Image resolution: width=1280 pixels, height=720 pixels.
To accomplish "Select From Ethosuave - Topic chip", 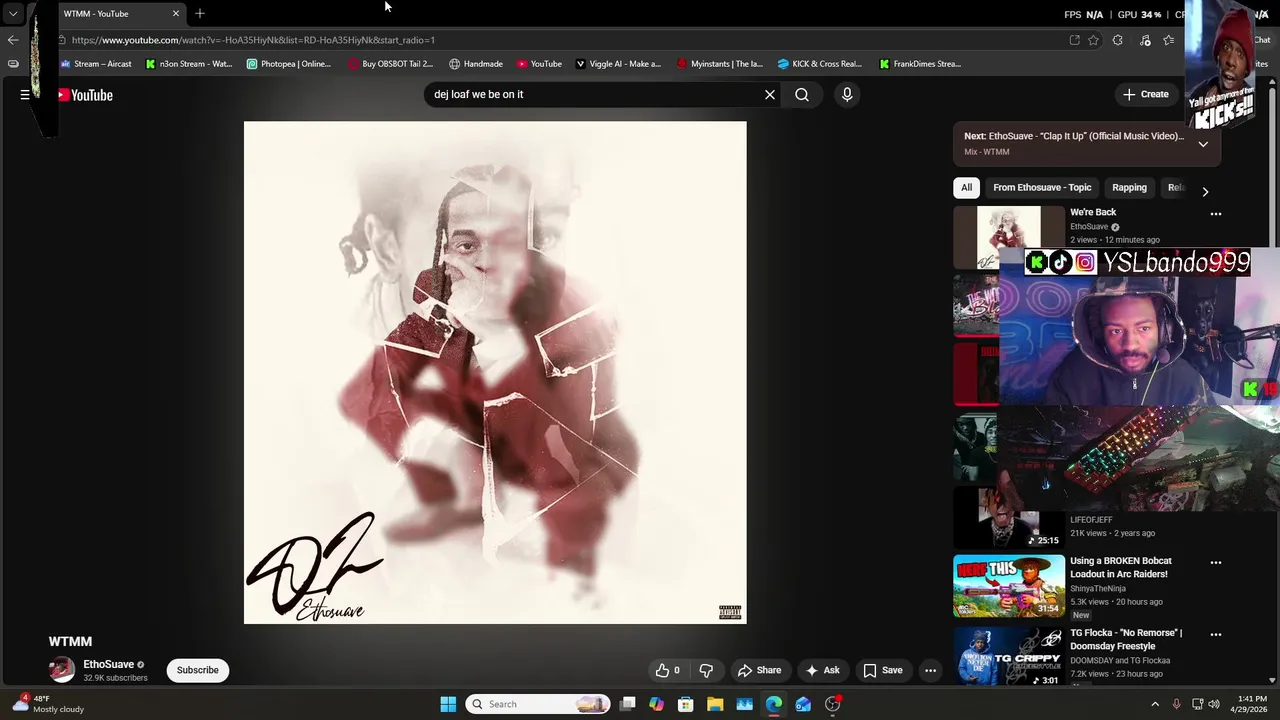I will tap(1042, 187).
